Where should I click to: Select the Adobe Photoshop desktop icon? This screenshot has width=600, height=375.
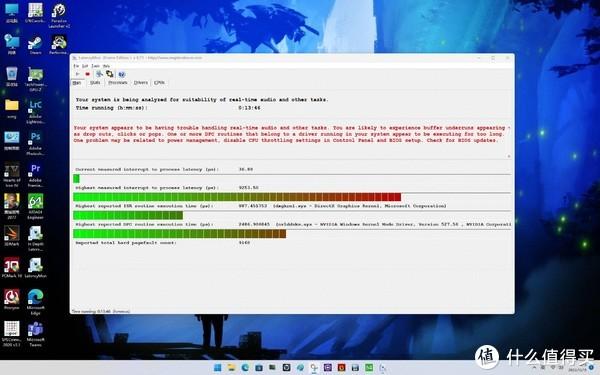click(35, 143)
